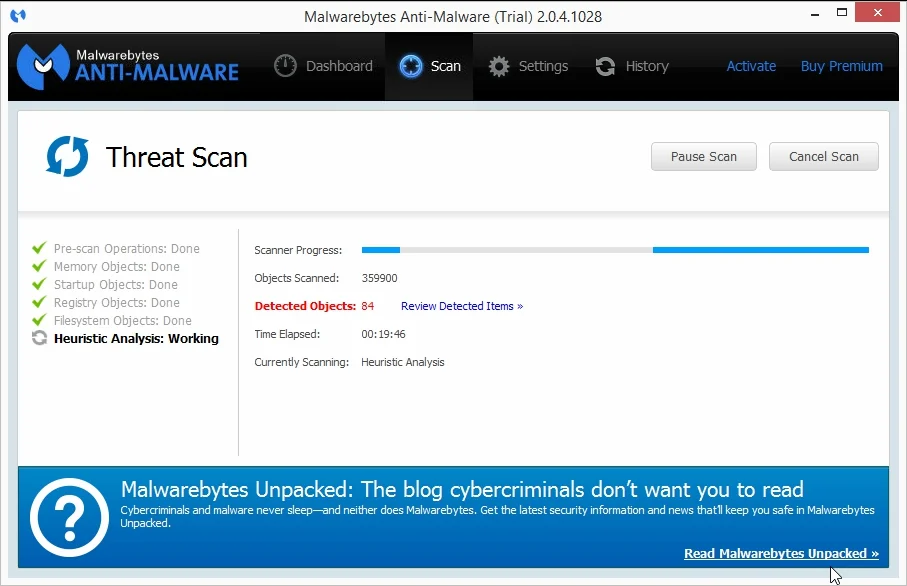Click the question mark circle icon
Viewport: 907px width, 586px height.
tap(69, 517)
